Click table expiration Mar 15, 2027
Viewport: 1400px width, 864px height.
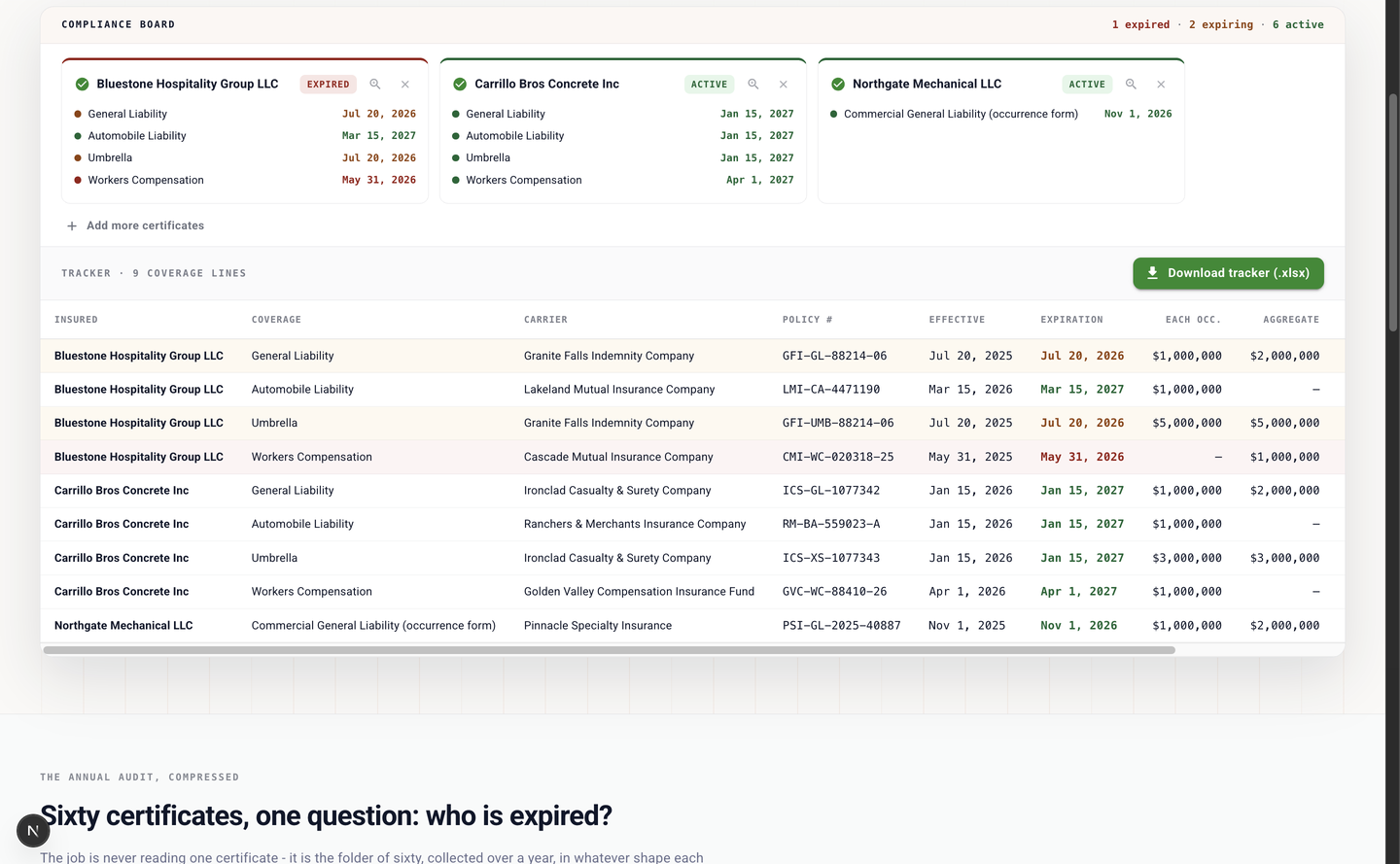point(1082,390)
